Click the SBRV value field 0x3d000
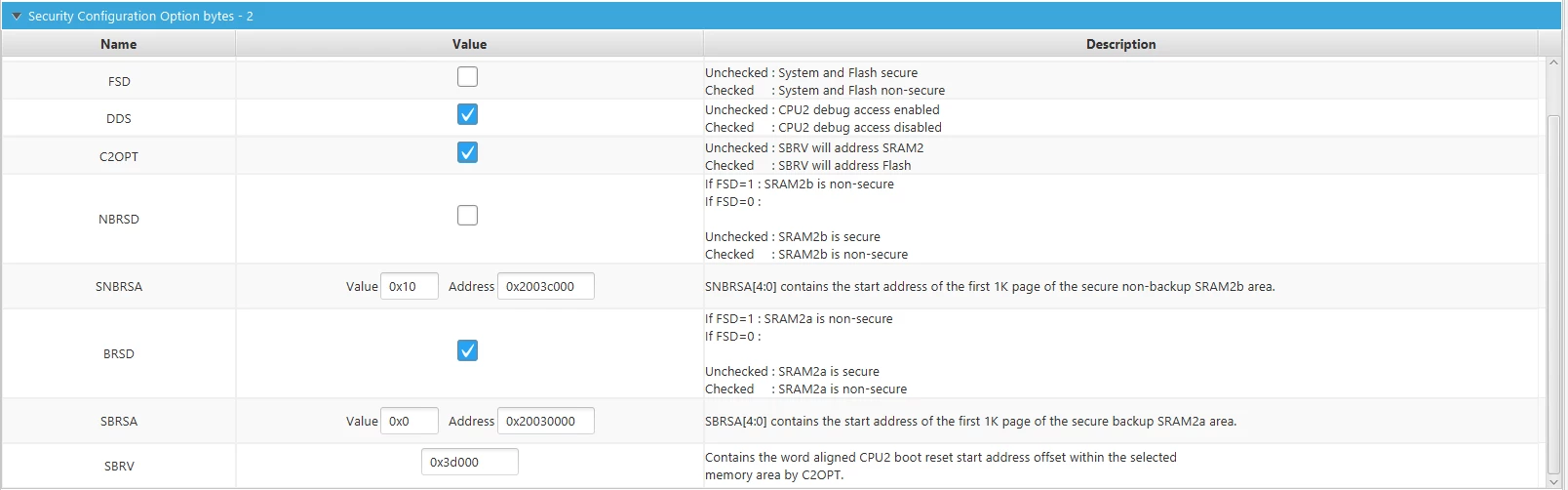The width and height of the screenshot is (1568, 490). tap(470, 462)
